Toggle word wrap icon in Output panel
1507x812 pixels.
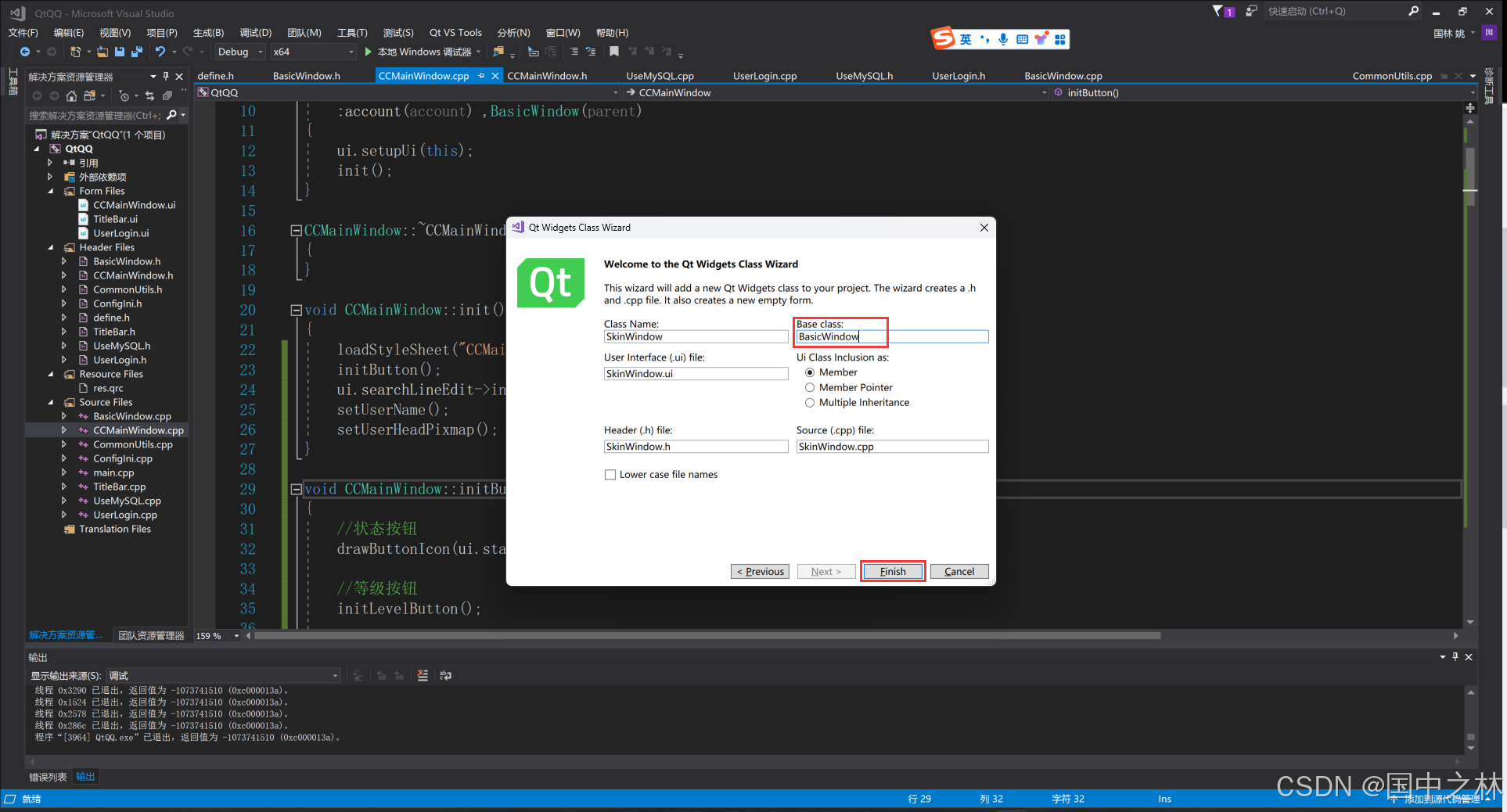tap(446, 675)
